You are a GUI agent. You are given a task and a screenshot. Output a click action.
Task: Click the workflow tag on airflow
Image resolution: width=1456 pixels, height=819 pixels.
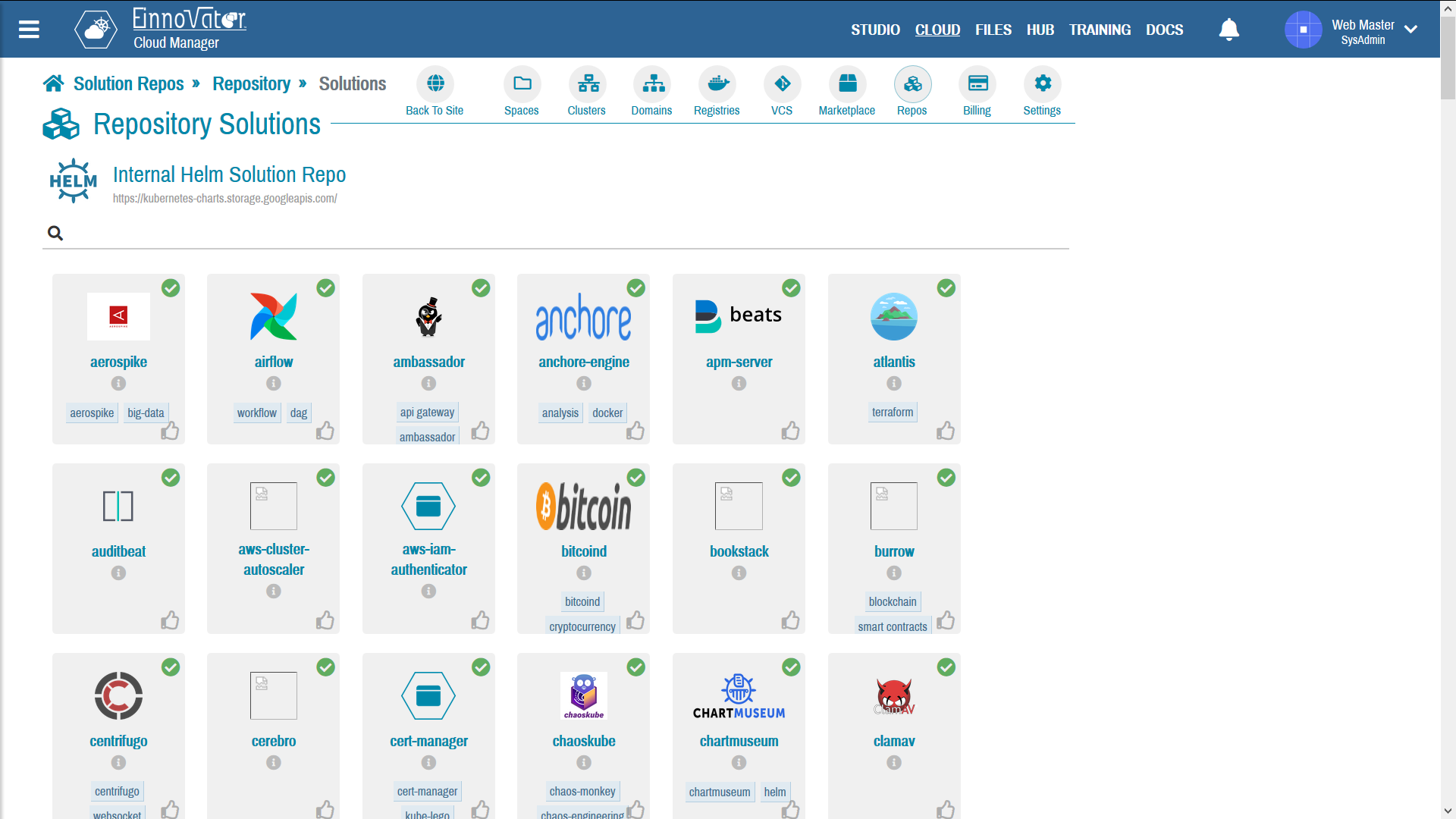coord(257,413)
